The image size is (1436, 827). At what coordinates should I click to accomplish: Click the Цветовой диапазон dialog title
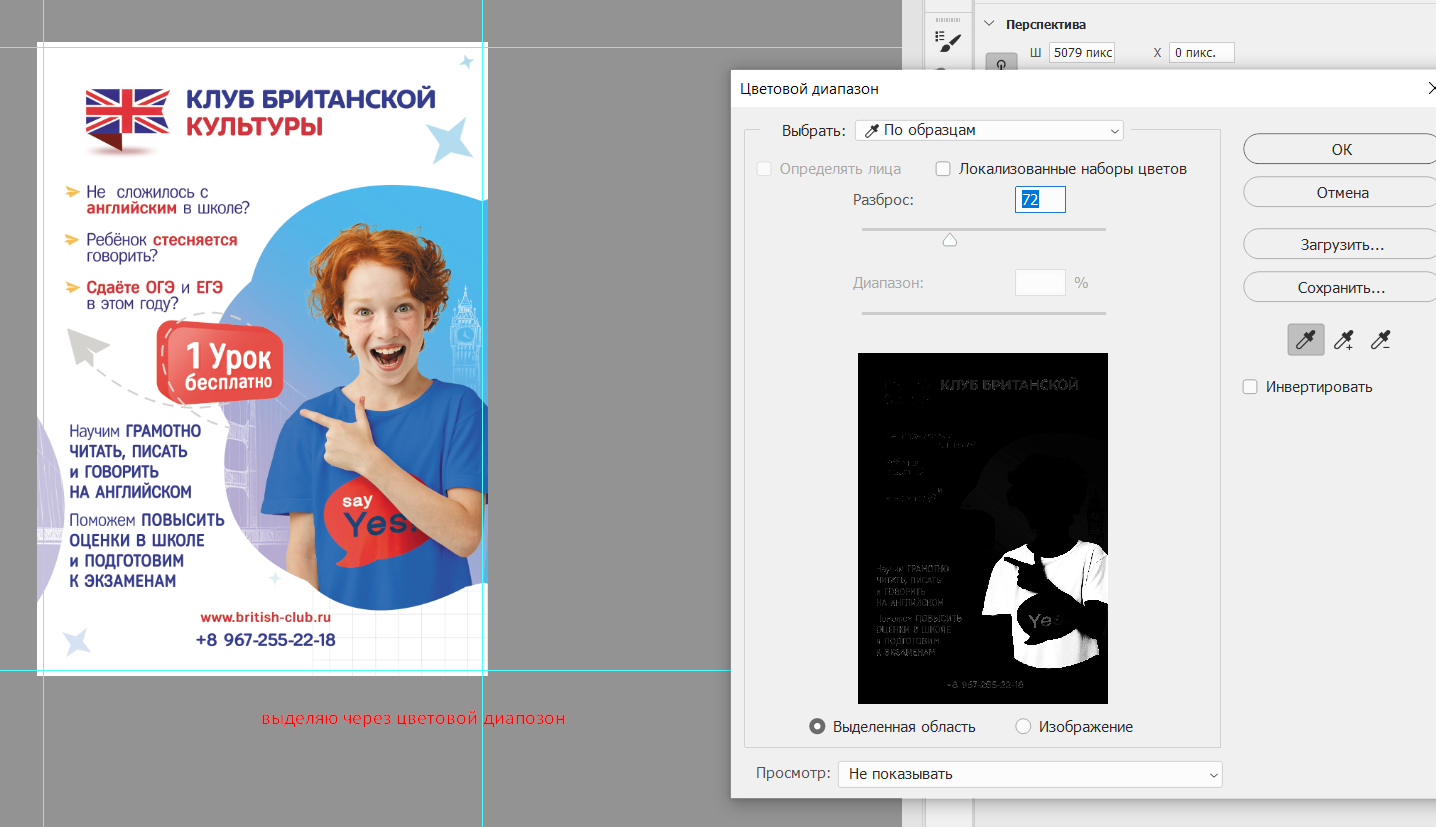click(809, 89)
